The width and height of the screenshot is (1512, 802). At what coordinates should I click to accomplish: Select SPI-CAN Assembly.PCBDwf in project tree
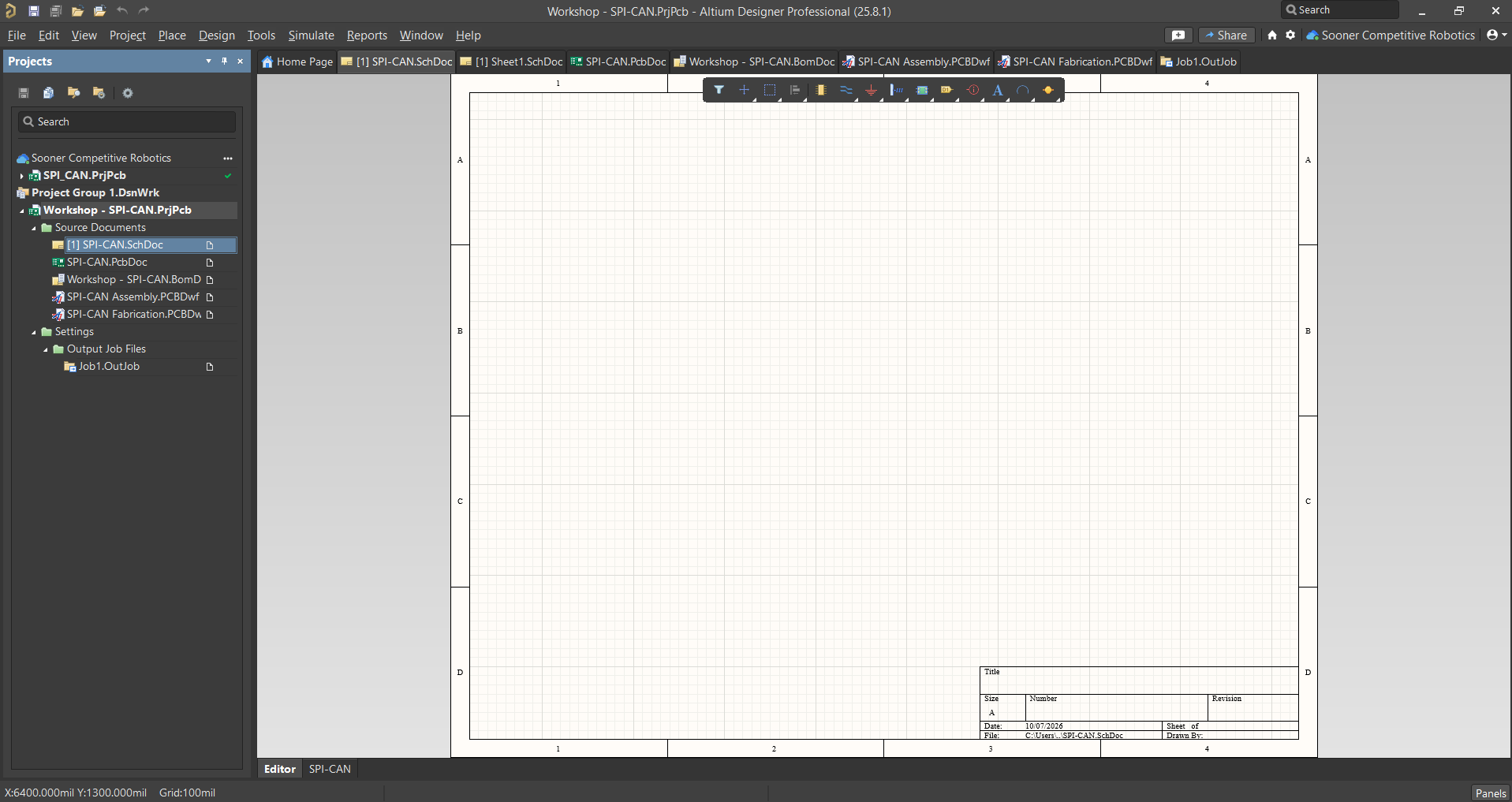pos(133,297)
